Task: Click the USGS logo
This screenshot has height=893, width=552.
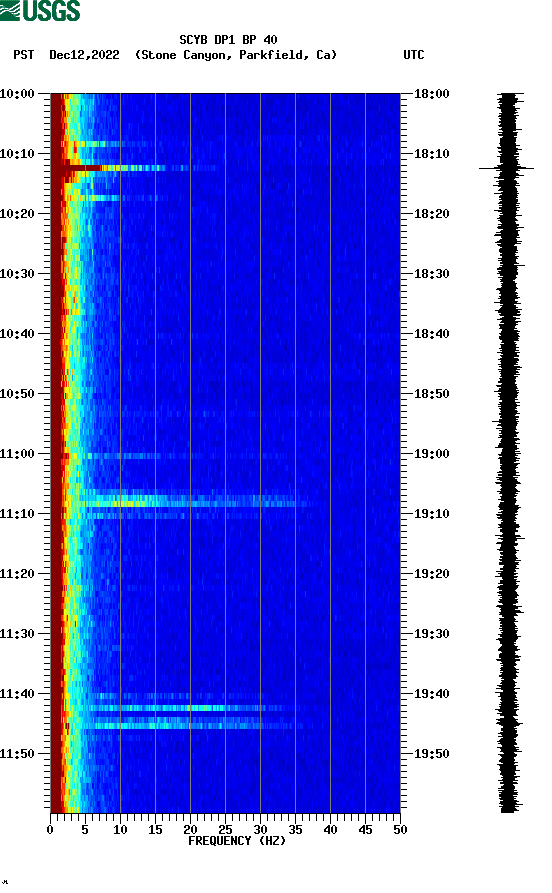Action: click(x=40, y=10)
